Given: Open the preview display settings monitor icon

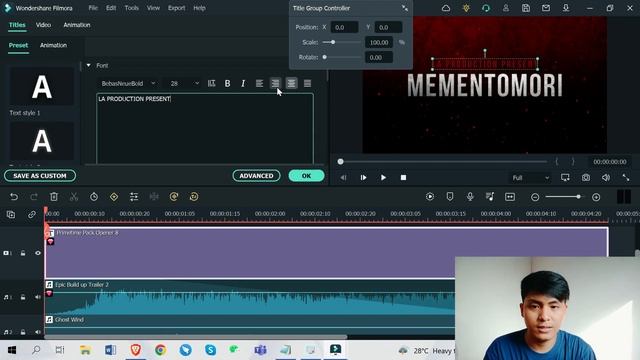Looking at the screenshot, I should coord(565,178).
